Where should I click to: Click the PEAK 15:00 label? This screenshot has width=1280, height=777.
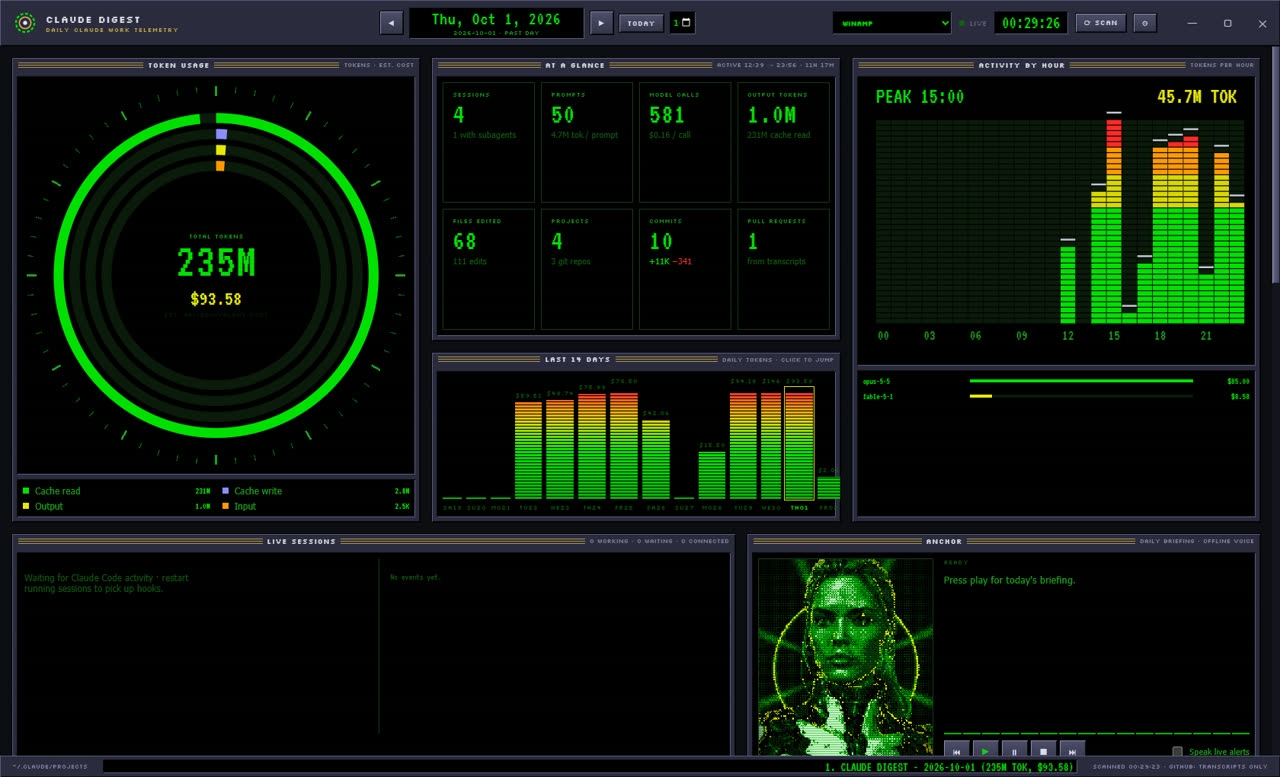919,97
